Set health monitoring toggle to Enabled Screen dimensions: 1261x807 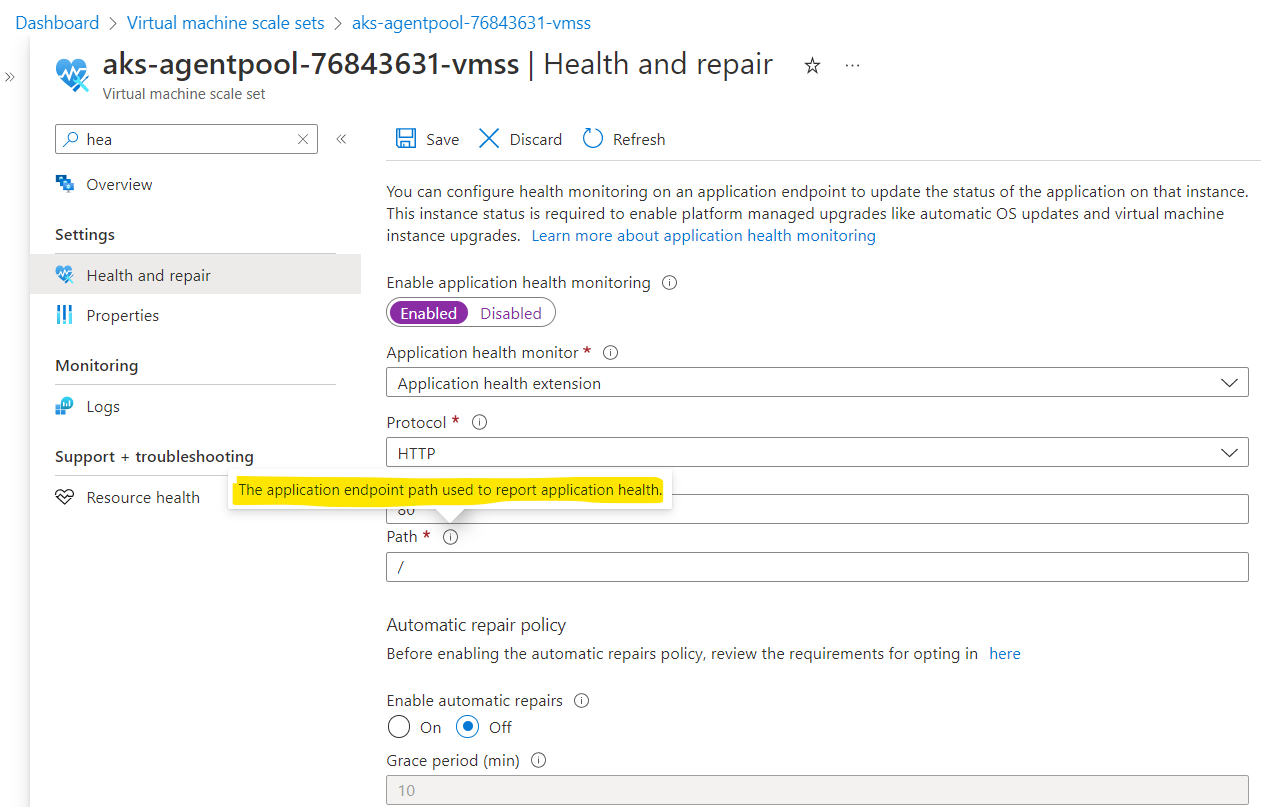pyautogui.click(x=429, y=313)
